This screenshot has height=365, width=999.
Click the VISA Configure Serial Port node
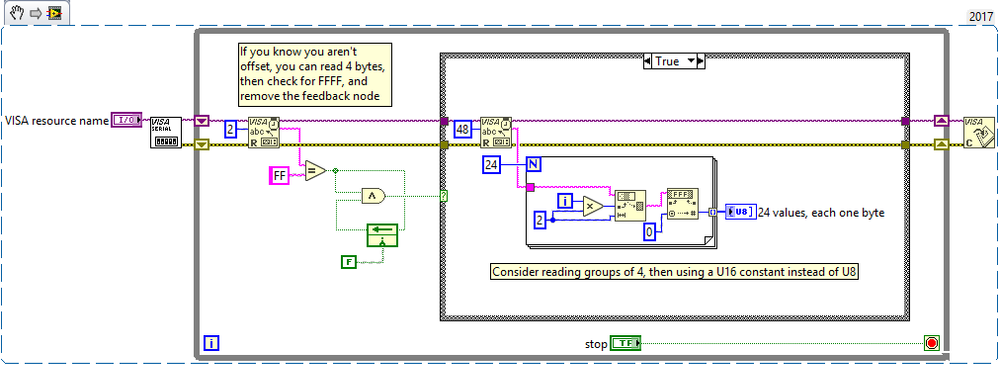(x=166, y=132)
